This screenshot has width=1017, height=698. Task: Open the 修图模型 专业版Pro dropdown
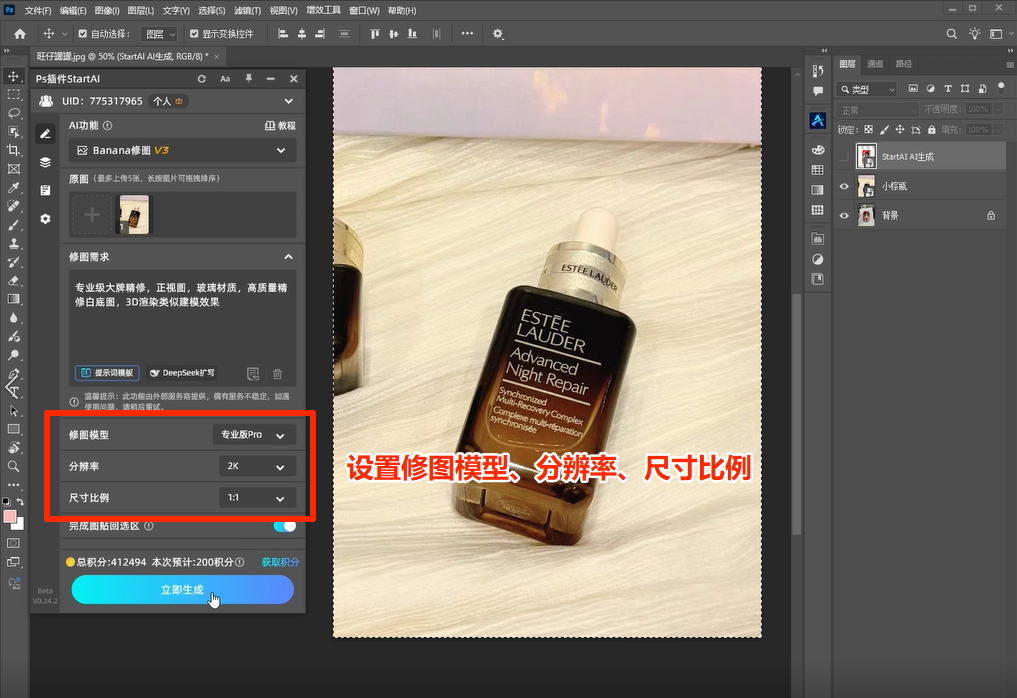254,435
